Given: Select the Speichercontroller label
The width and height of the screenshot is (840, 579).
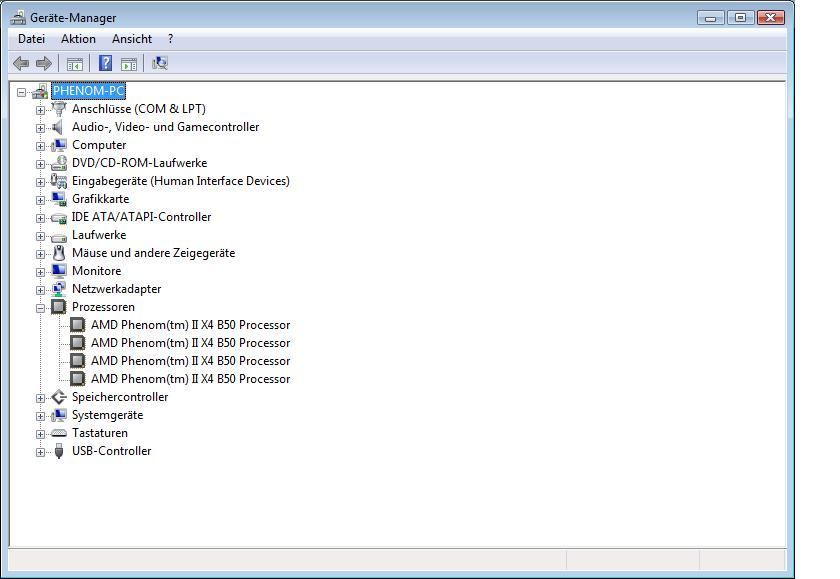Looking at the screenshot, I should coord(120,397).
